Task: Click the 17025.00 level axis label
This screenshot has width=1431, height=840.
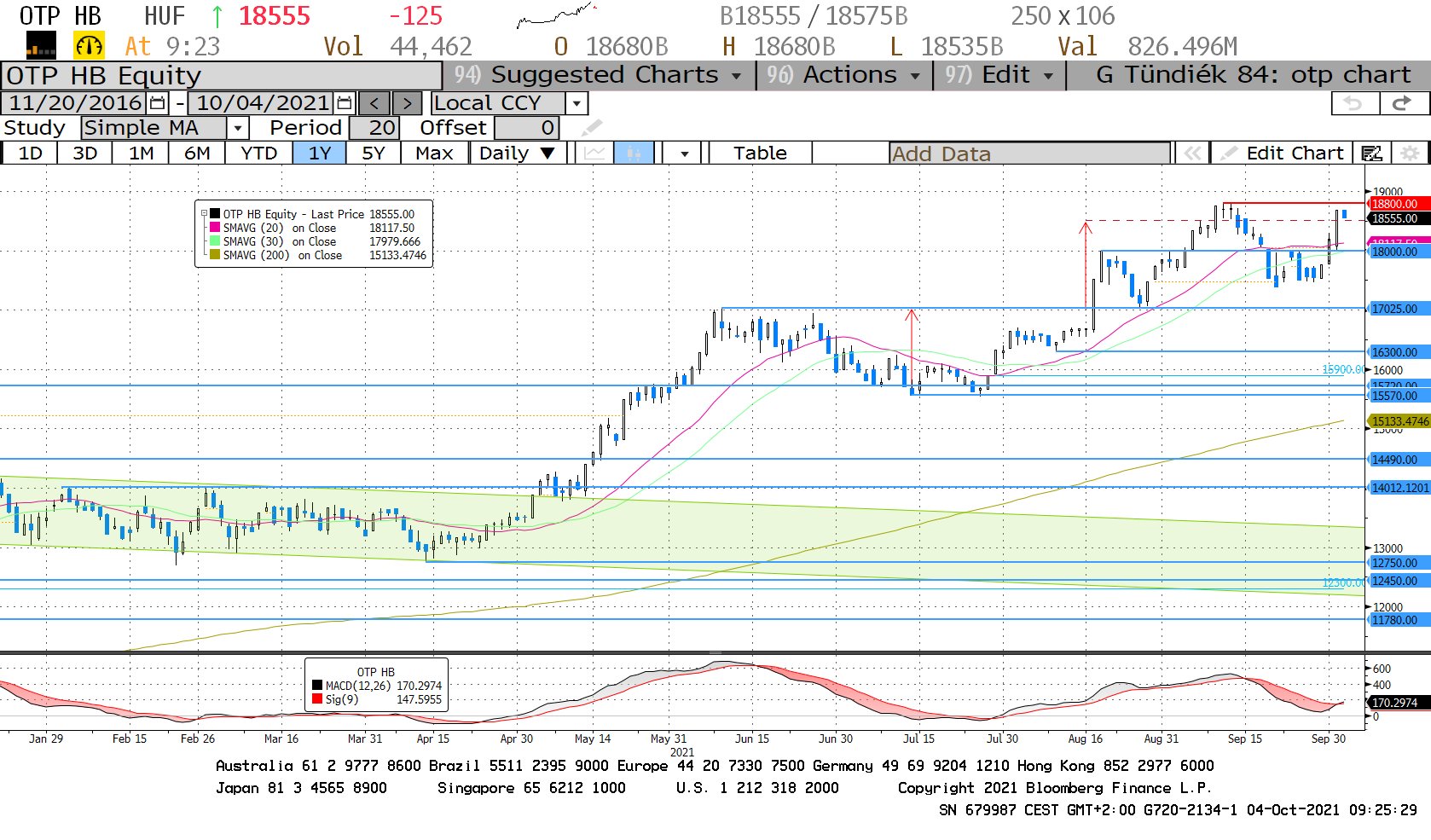Action: [1398, 309]
